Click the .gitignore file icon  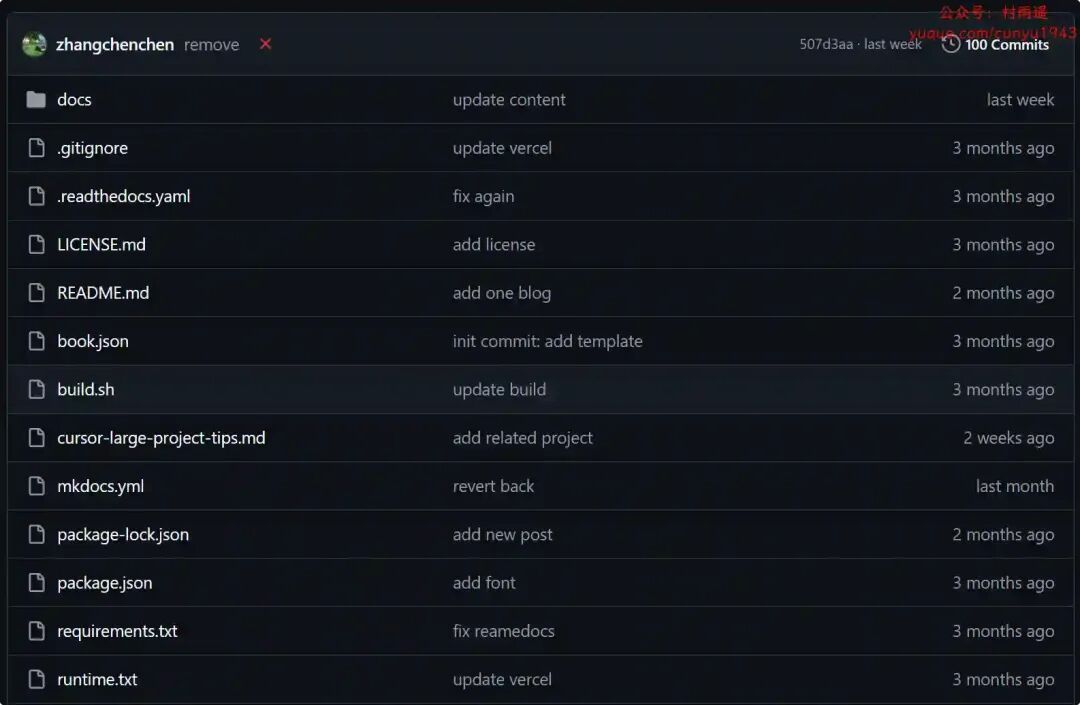click(37, 148)
